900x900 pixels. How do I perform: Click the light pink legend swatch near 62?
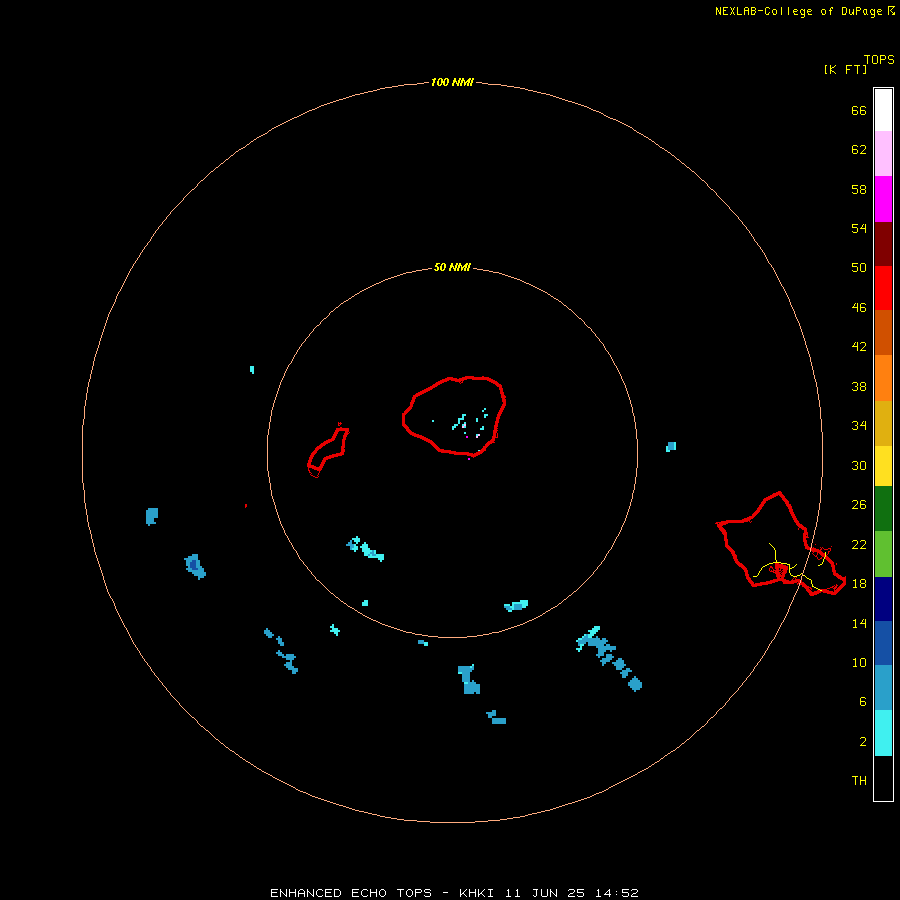pyautogui.click(x=883, y=153)
